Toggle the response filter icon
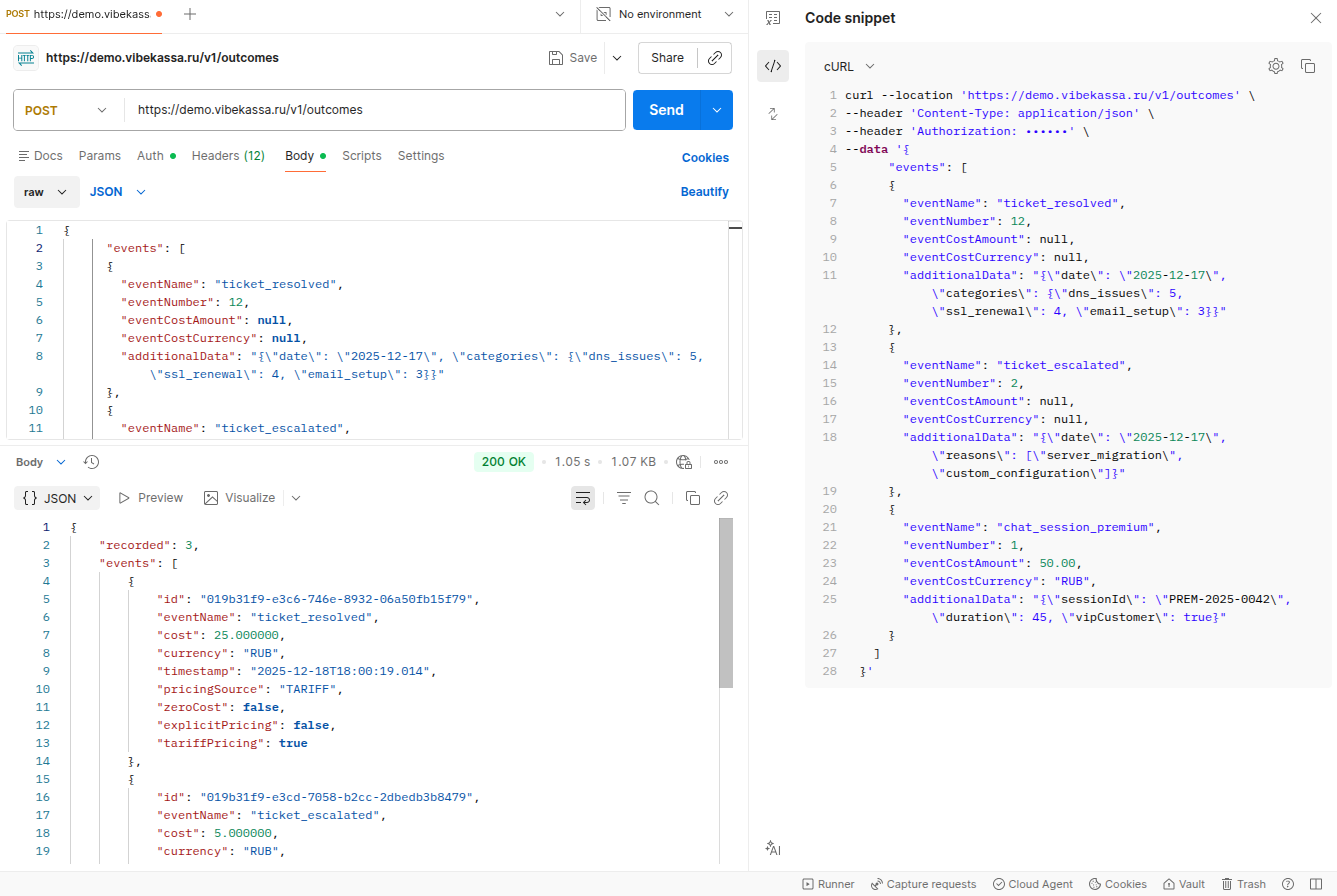Screen dimensions: 1337x896 [624, 498]
